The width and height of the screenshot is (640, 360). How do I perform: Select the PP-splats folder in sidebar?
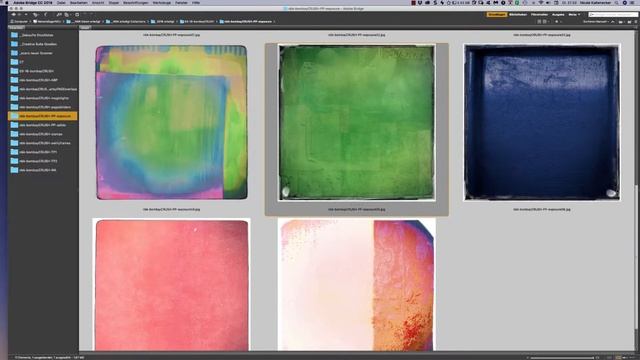tap(42, 125)
